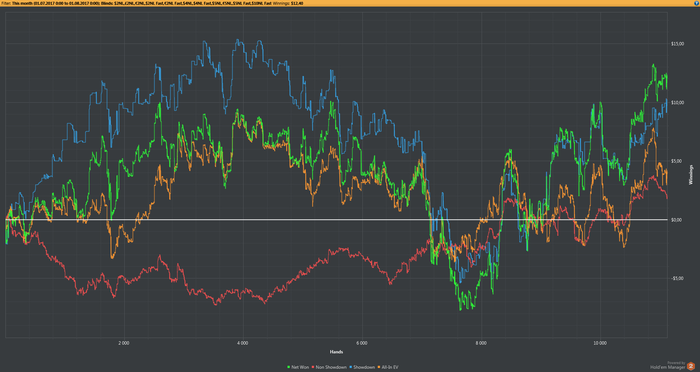Toggle the Net Won legend entry
The width and height of the screenshot is (700, 372).
[298, 367]
